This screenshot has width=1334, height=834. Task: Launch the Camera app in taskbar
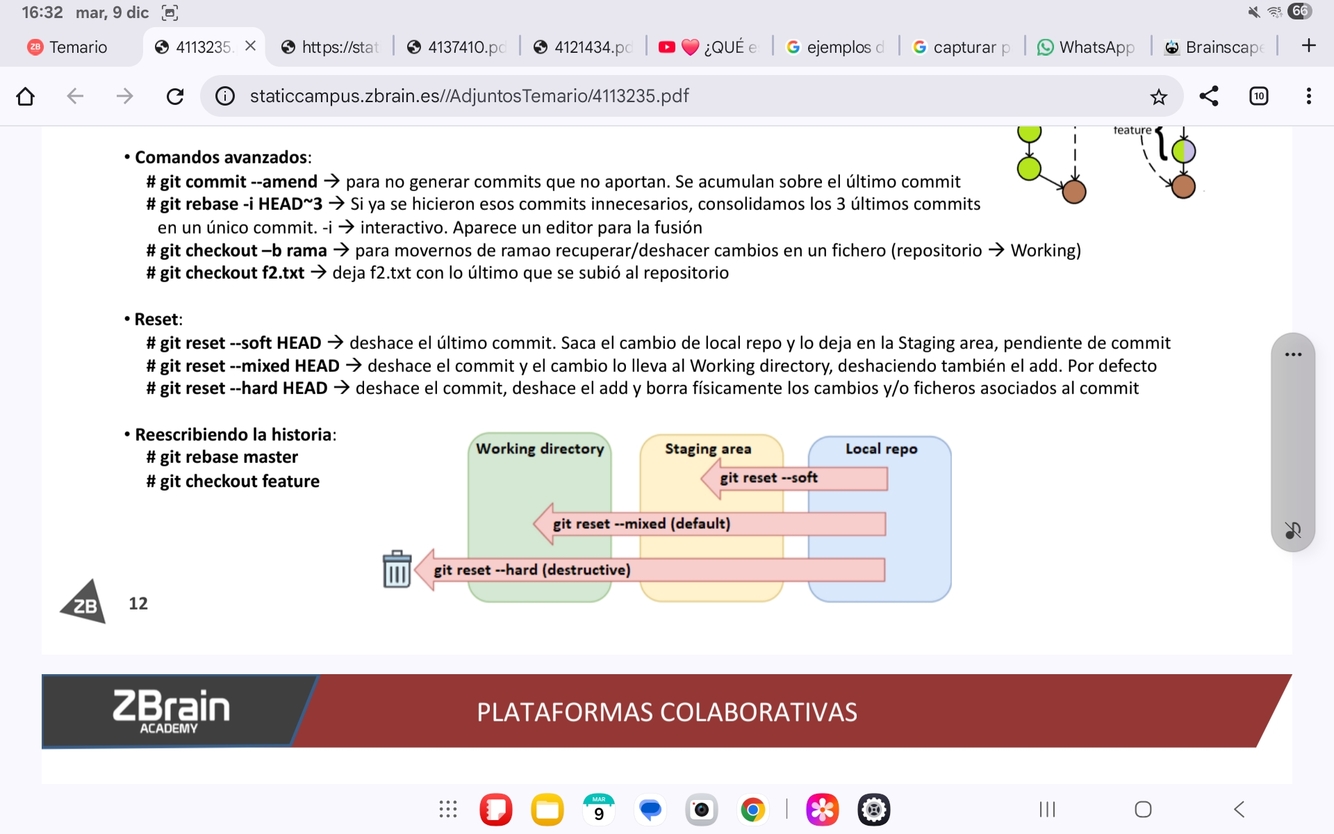pyautogui.click(x=701, y=809)
